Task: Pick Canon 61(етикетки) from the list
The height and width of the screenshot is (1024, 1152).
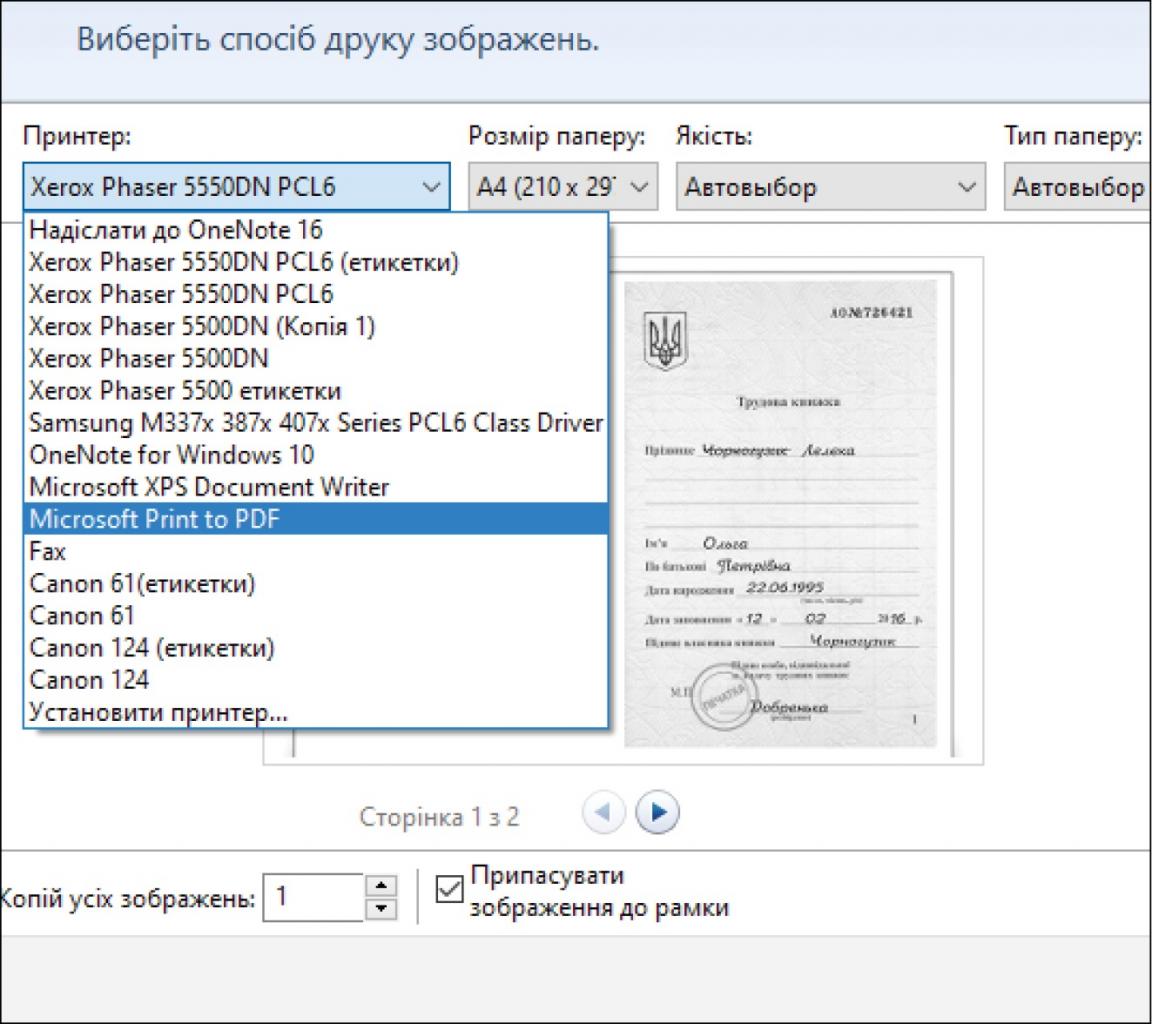Action: (x=316, y=584)
